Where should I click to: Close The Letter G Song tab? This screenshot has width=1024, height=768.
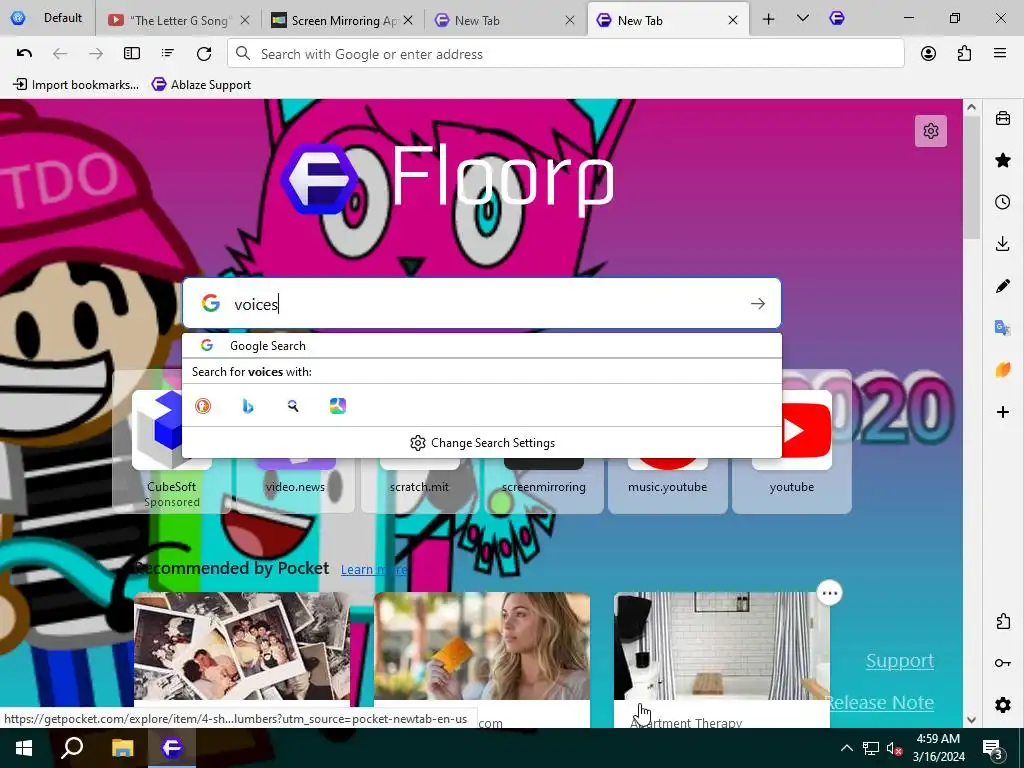click(x=245, y=20)
